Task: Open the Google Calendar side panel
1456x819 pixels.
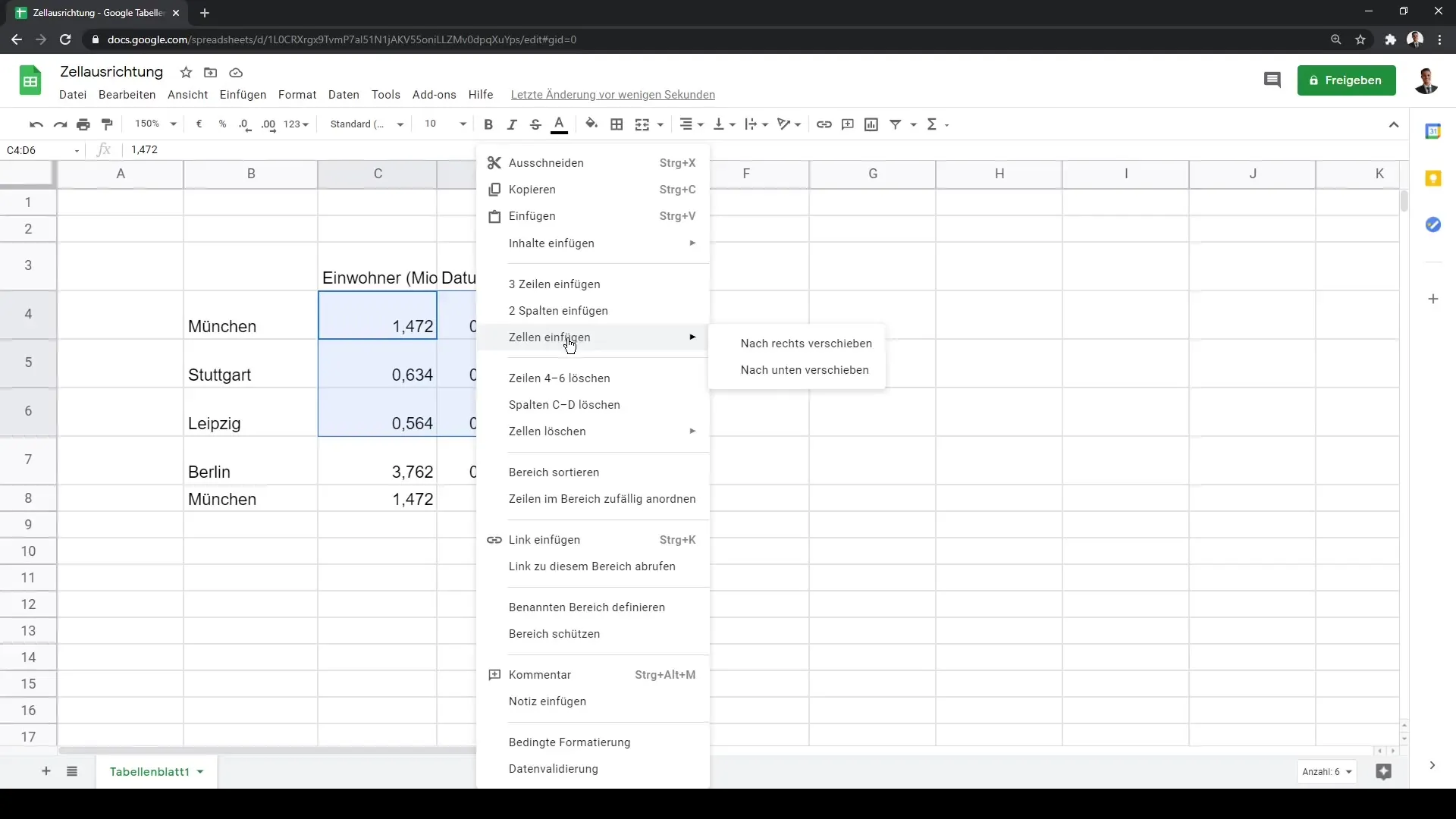Action: (1432, 131)
